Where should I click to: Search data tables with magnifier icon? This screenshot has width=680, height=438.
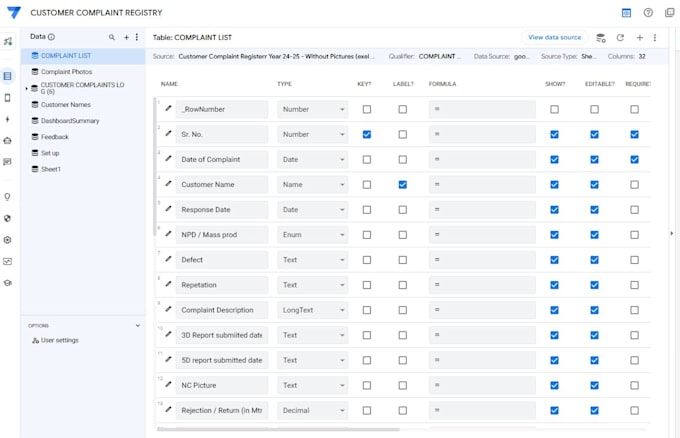tap(112, 37)
